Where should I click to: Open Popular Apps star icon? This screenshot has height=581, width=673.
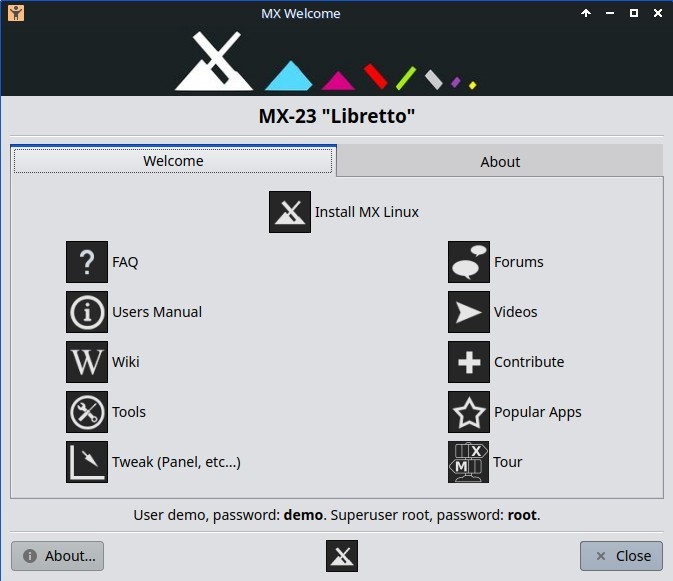click(x=468, y=412)
